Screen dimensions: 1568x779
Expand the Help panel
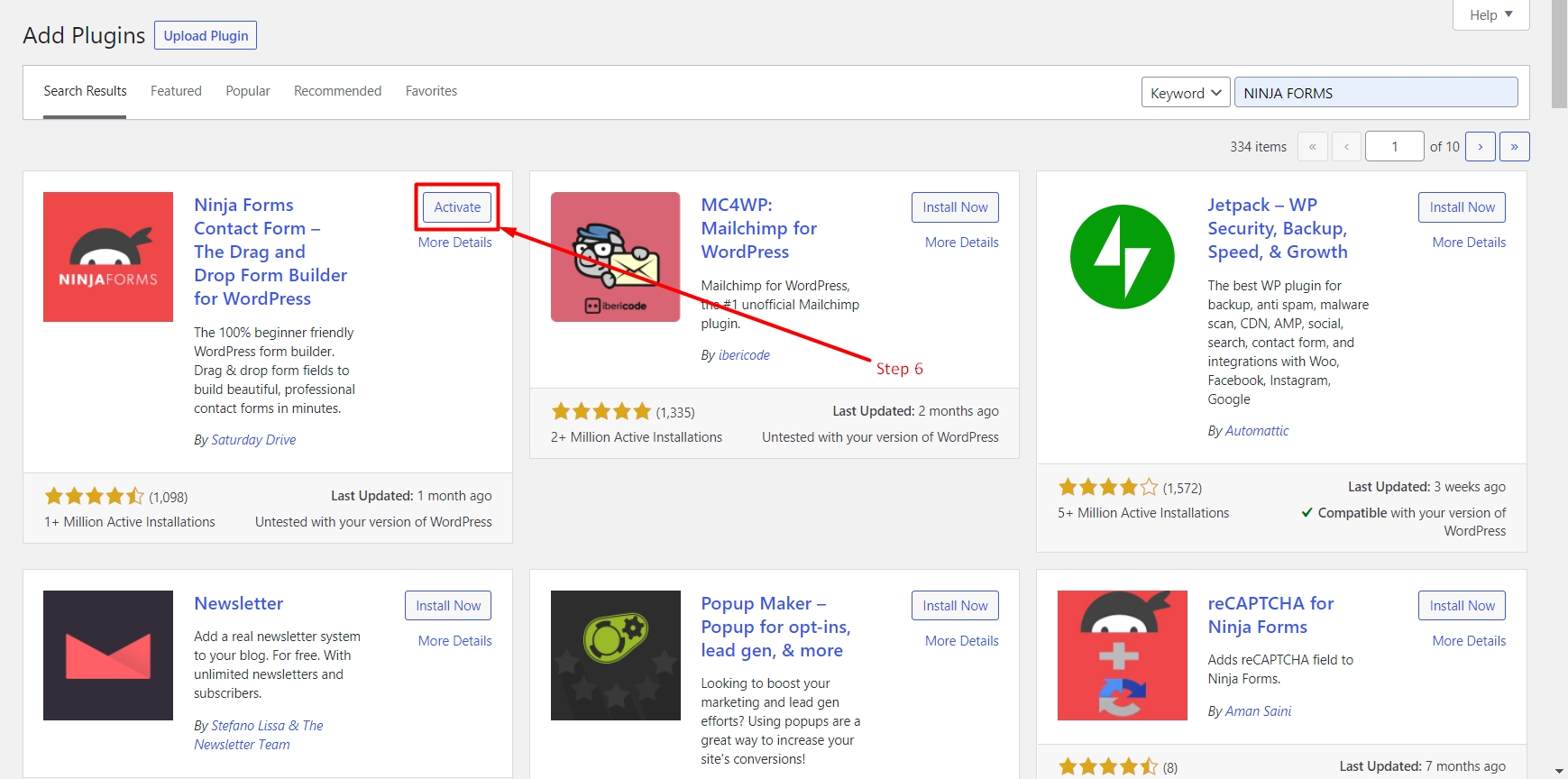(1491, 14)
